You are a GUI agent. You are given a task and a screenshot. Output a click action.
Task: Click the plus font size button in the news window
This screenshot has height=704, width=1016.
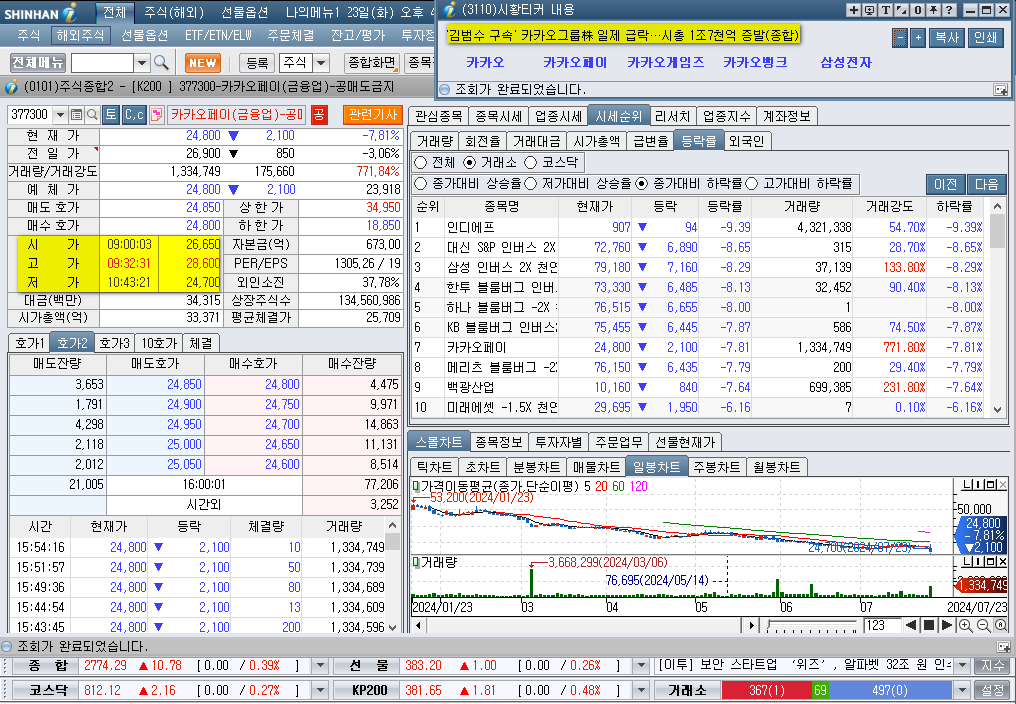(918, 38)
